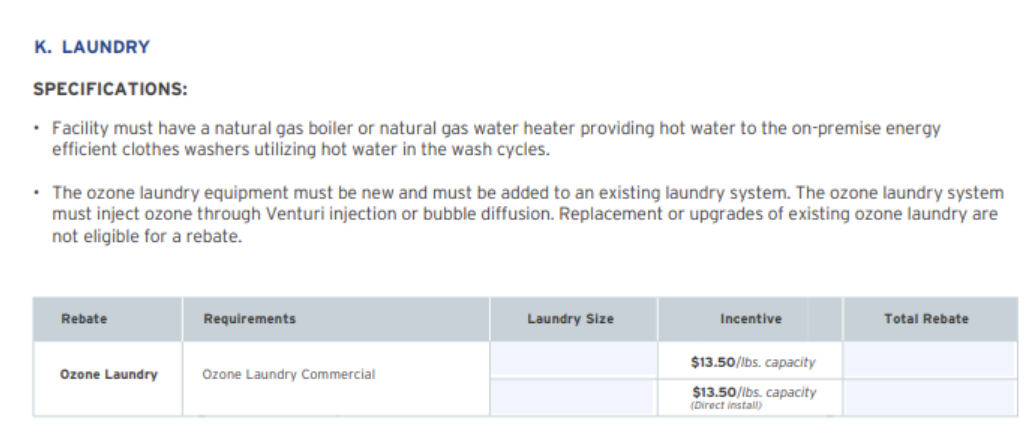The image size is (1036, 446).
Task: Click the SPECIFICATIONS: subheading
Action: [110, 89]
